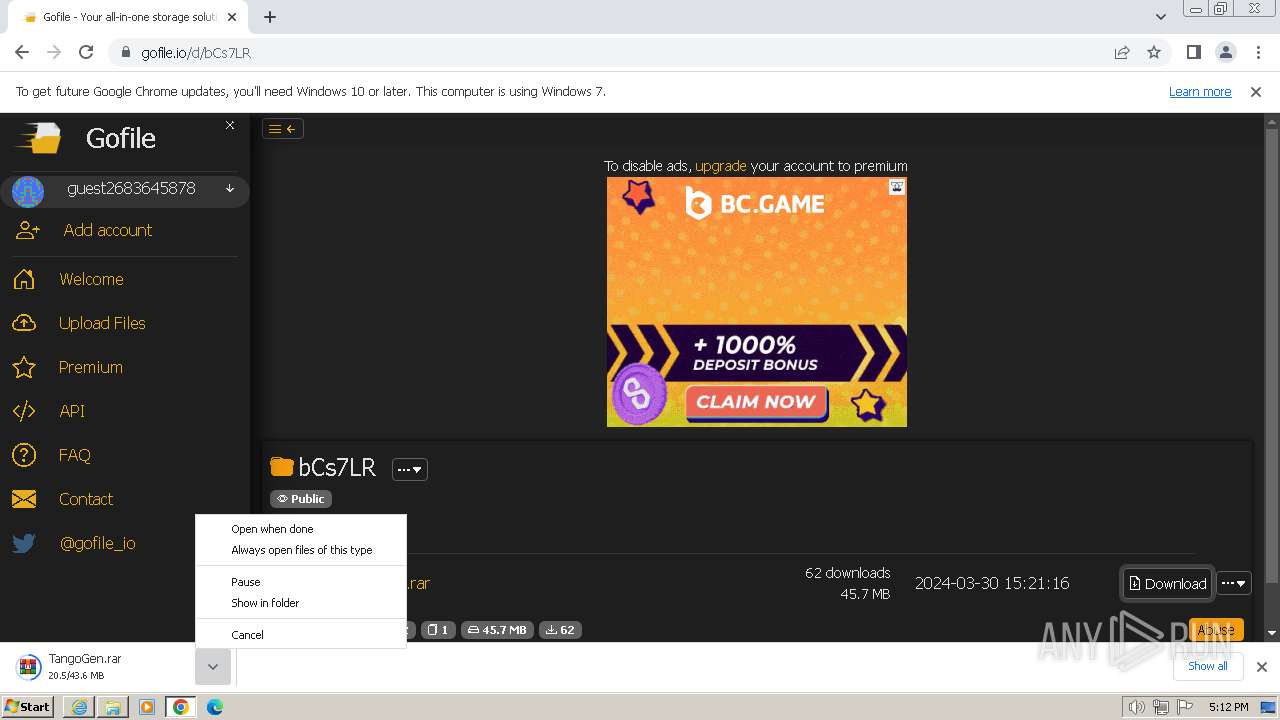Close the Gofile sidebar with X
1280x720 pixels.
230,125
